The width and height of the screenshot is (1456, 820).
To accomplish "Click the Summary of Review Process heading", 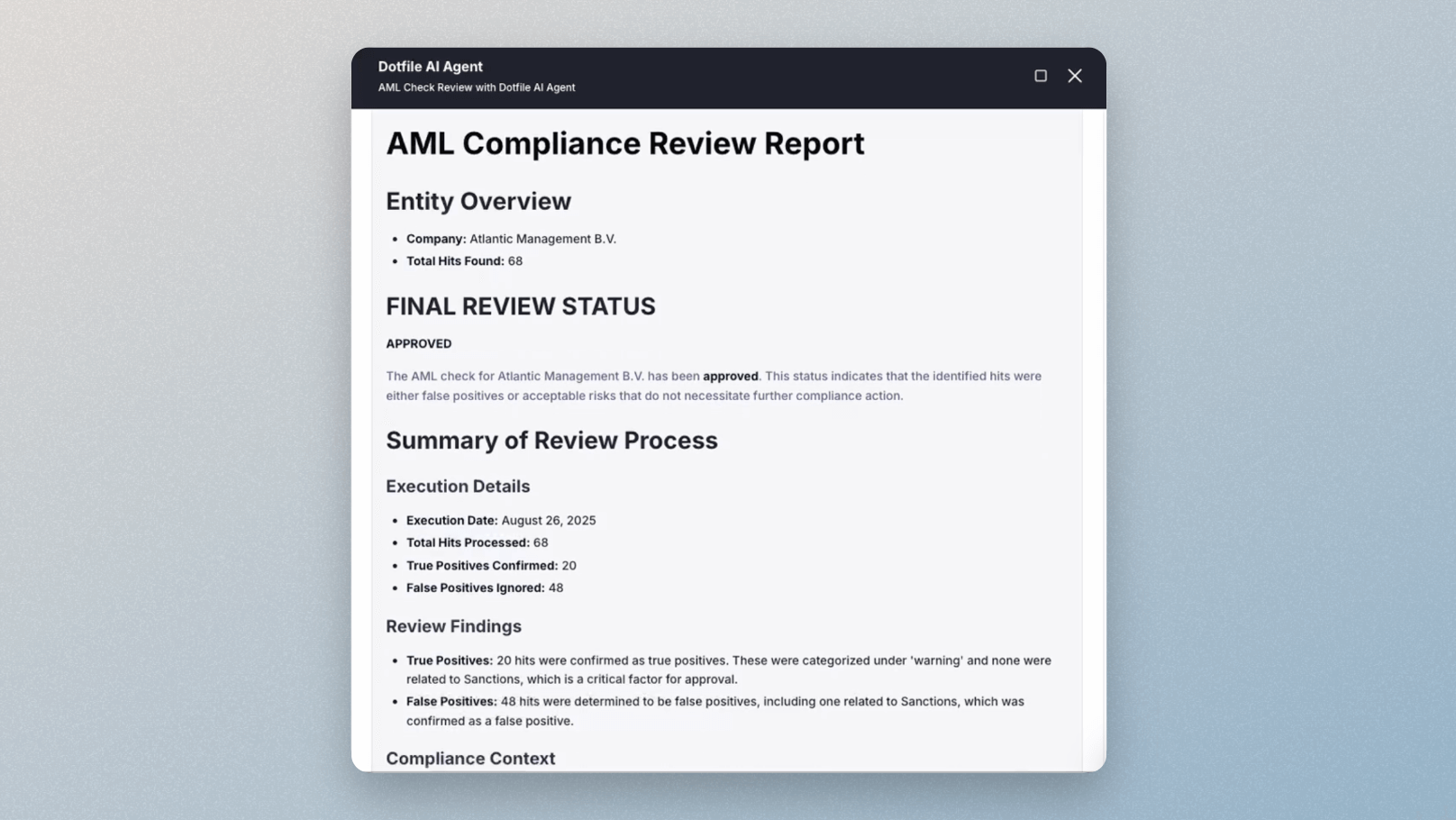I will click(551, 440).
